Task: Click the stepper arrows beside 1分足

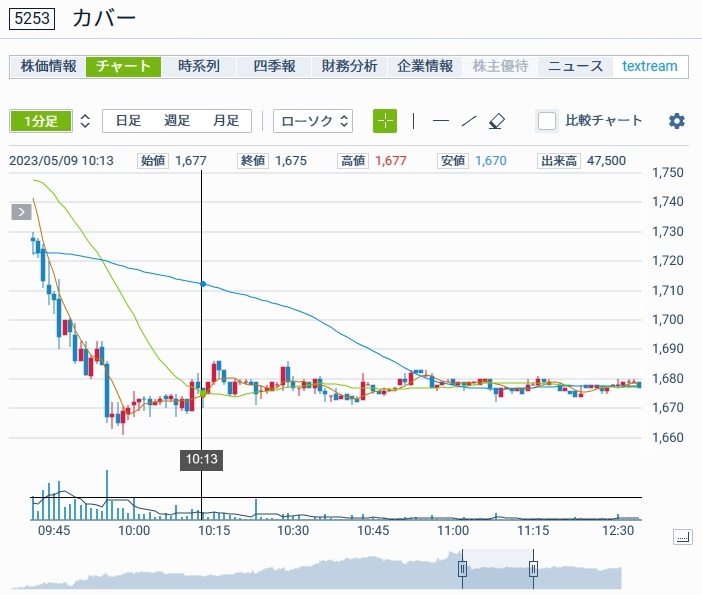Action: point(85,121)
